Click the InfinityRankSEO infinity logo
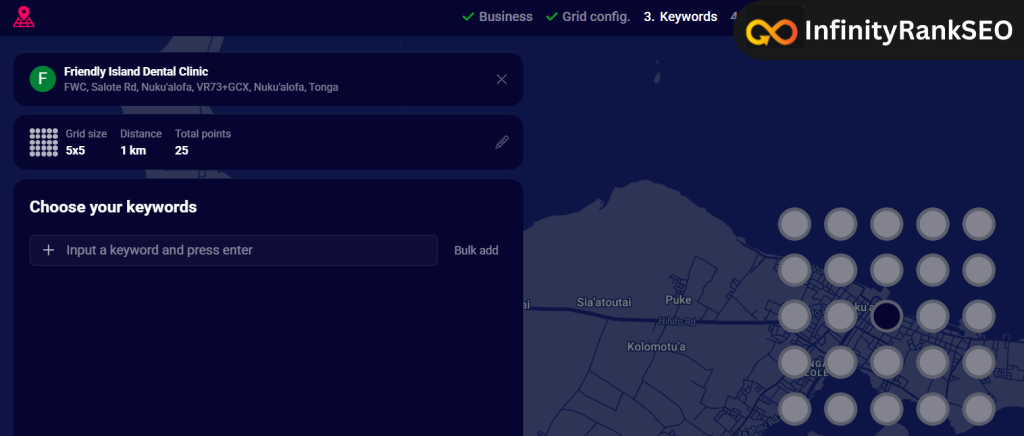This screenshot has width=1024, height=436. pos(773,32)
